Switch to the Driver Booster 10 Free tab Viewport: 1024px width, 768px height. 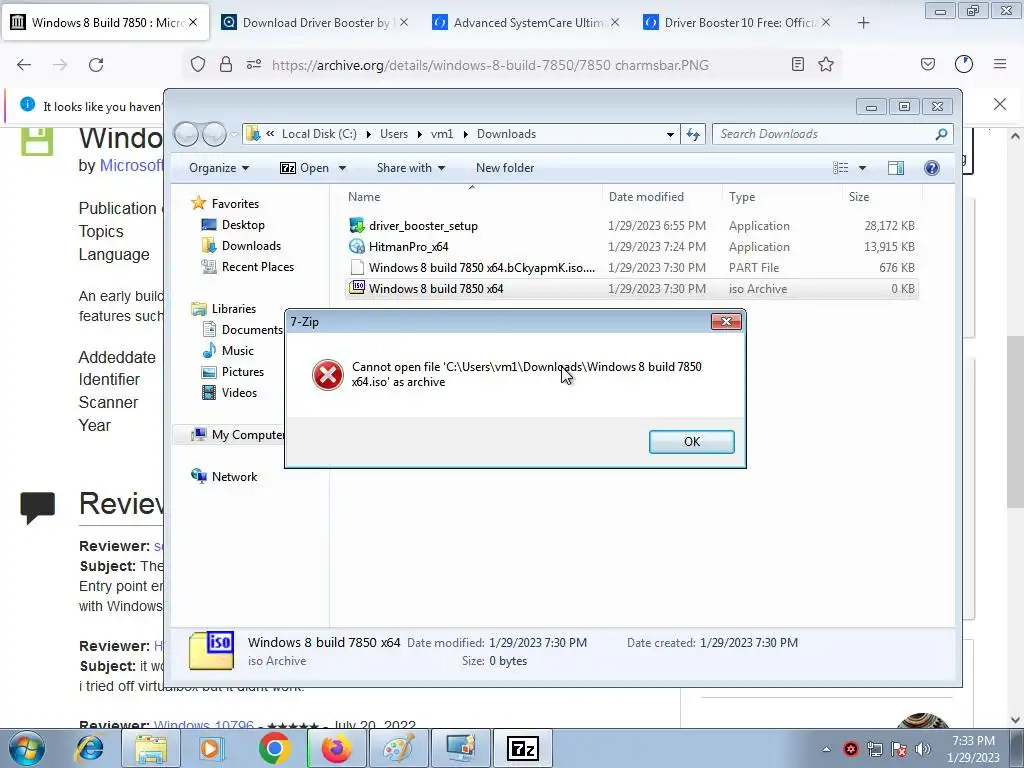[735, 23]
